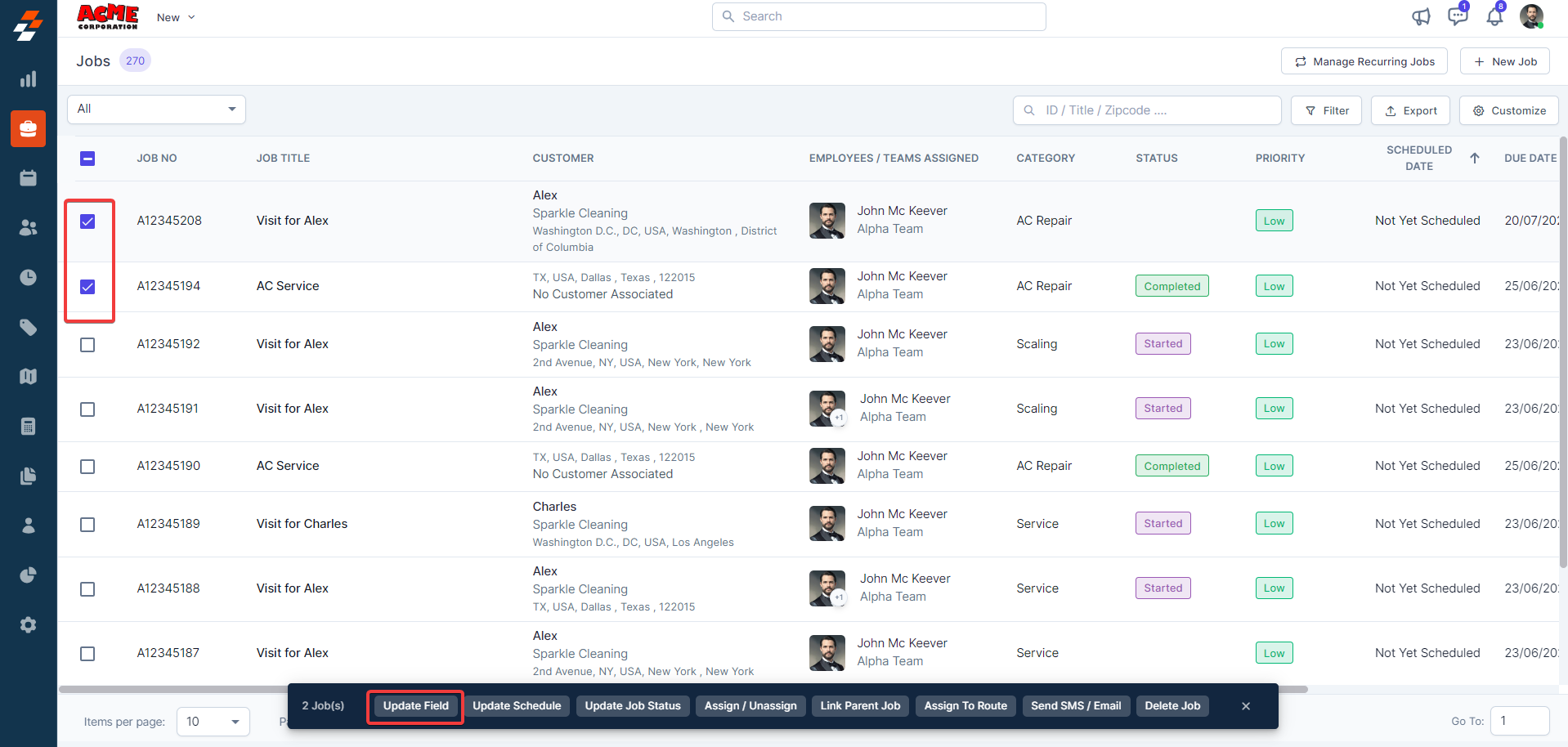Screen dimensions: 1568x747
Task: Expand the All jobs filter dropdown
Action: tap(156, 110)
